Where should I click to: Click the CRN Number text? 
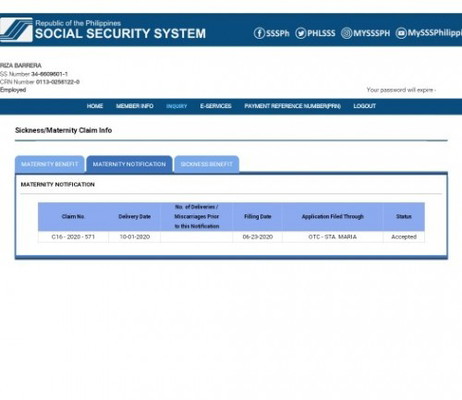(40, 82)
